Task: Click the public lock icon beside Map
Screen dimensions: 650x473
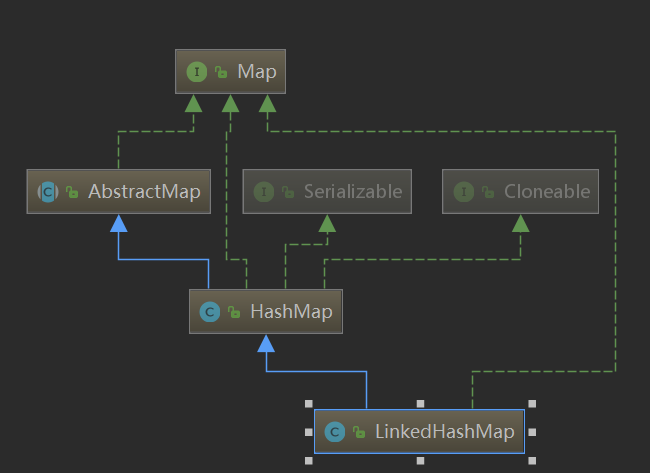Action: pyautogui.click(x=221, y=73)
